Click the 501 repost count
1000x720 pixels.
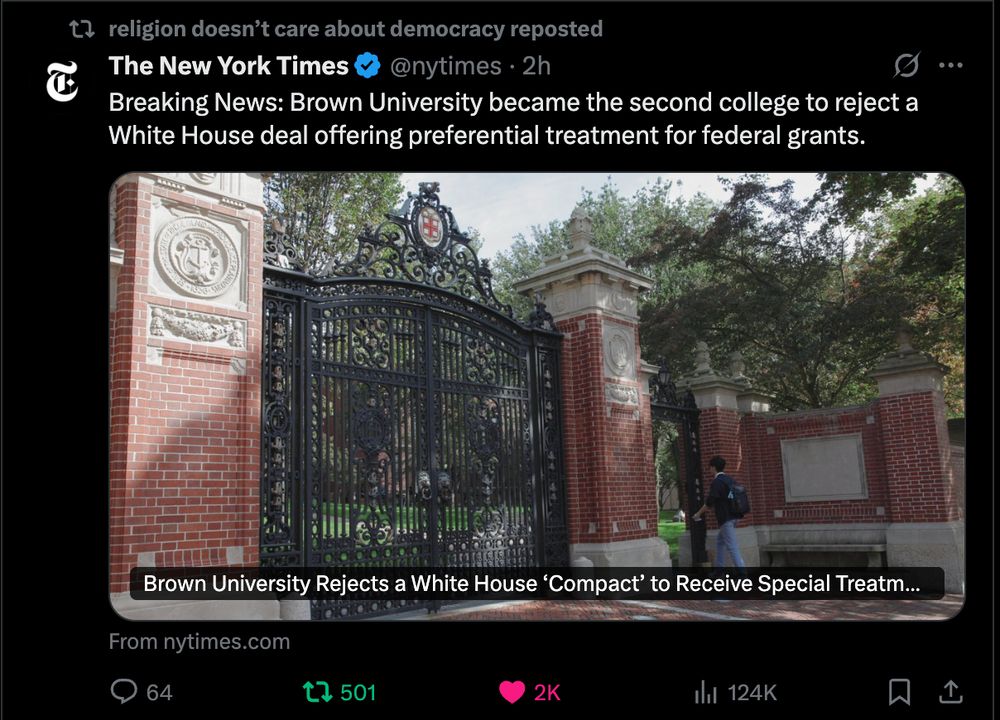358,693
